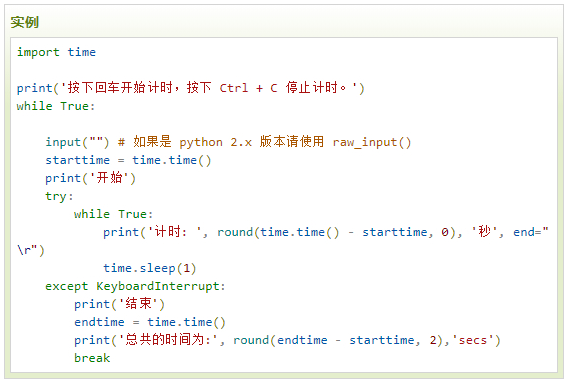Click the print('总共的时间为:' statement
The height and width of the screenshot is (386, 571).
pos(149,340)
